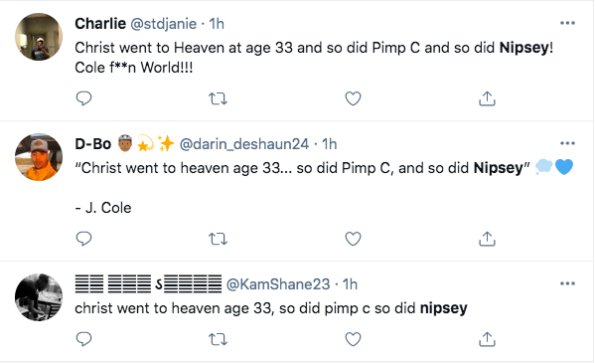
Task: Retweet @KamShane23's tweet
Action: click(x=218, y=339)
